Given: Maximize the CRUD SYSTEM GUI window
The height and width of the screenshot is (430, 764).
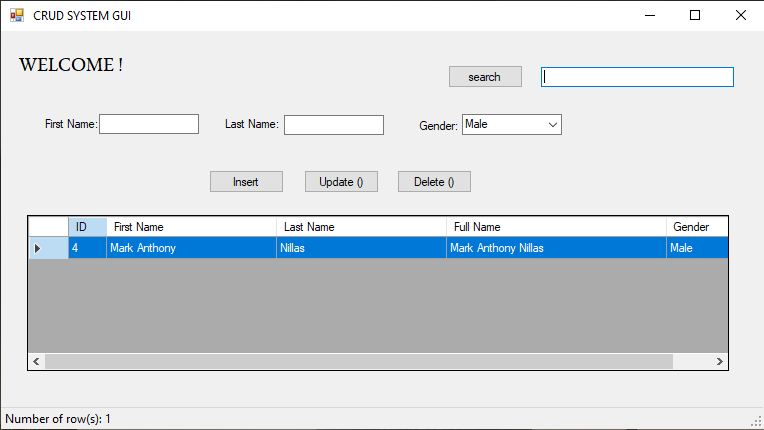Looking at the screenshot, I should [x=695, y=15].
